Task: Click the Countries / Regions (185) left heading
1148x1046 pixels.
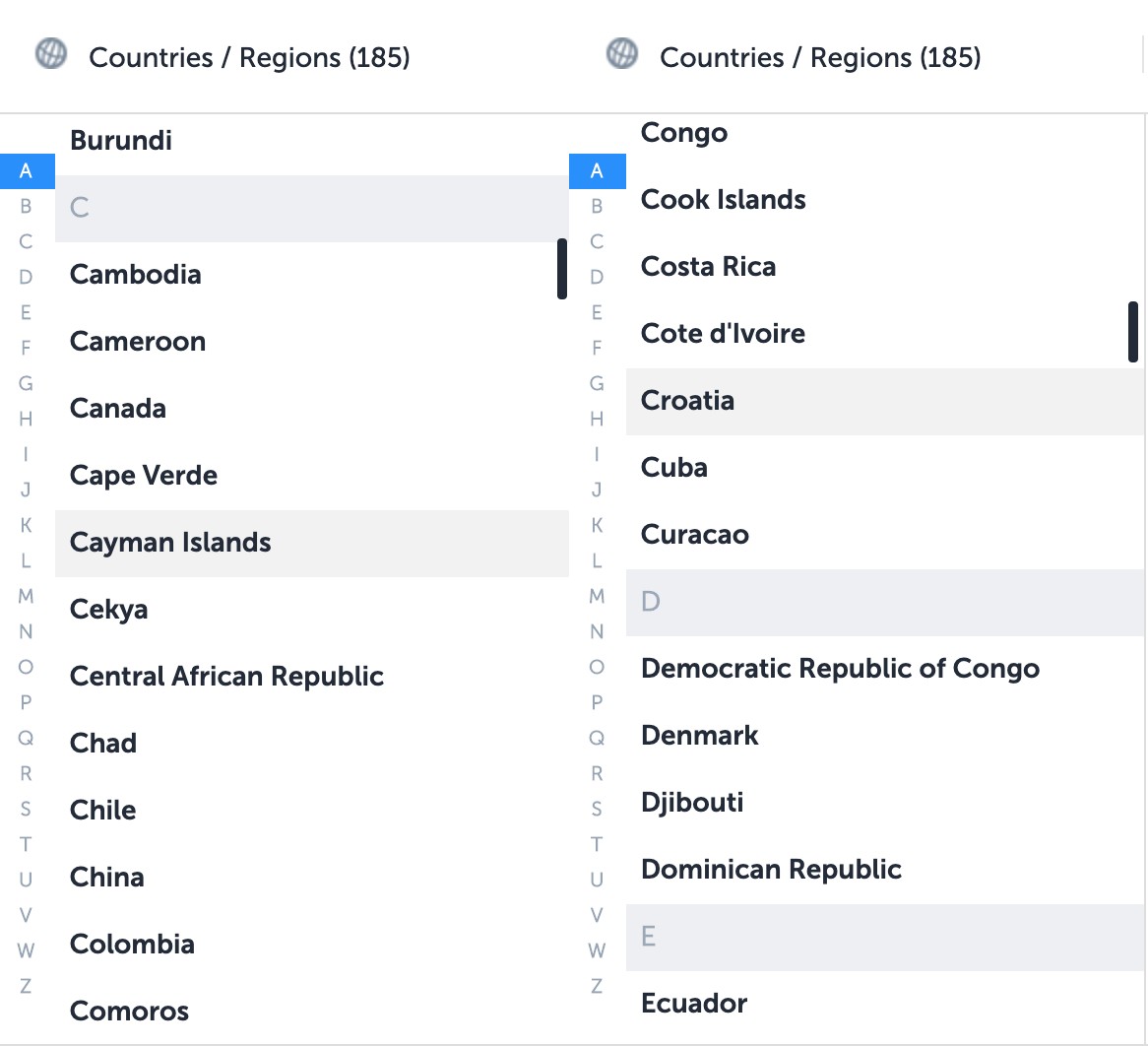Action: pos(249,57)
